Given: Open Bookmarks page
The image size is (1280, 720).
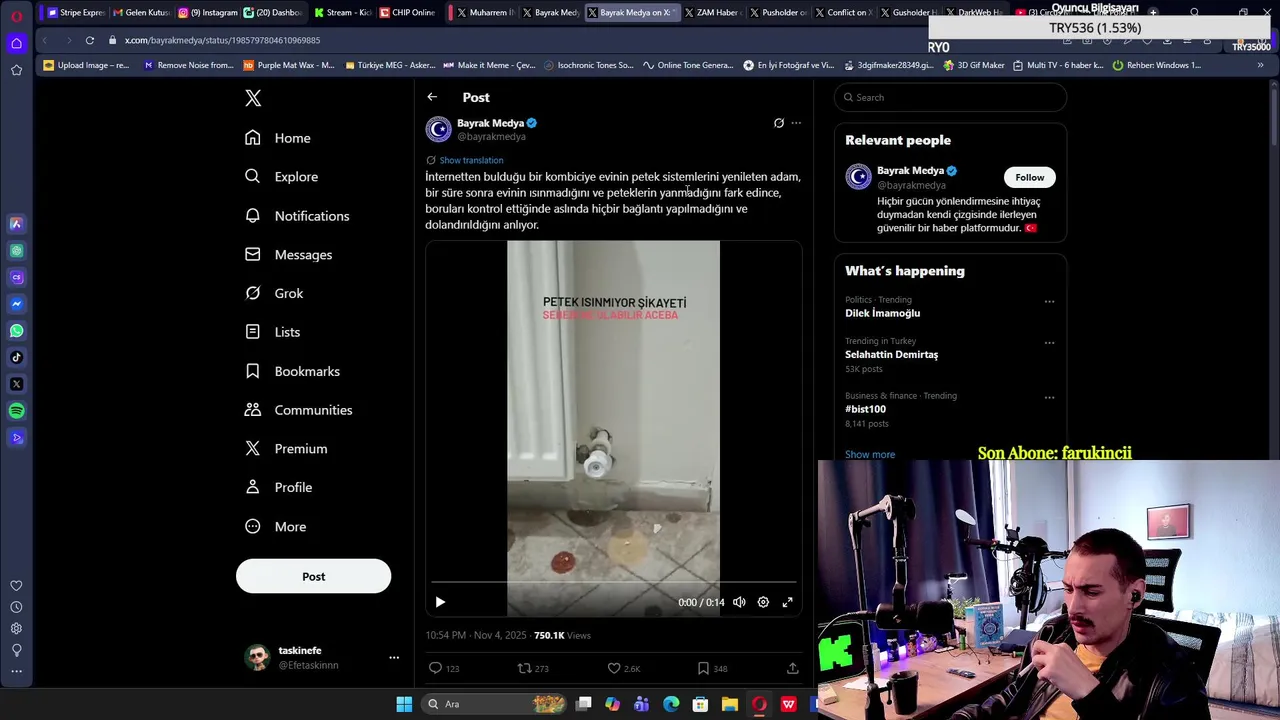Looking at the screenshot, I should [x=292, y=371].
